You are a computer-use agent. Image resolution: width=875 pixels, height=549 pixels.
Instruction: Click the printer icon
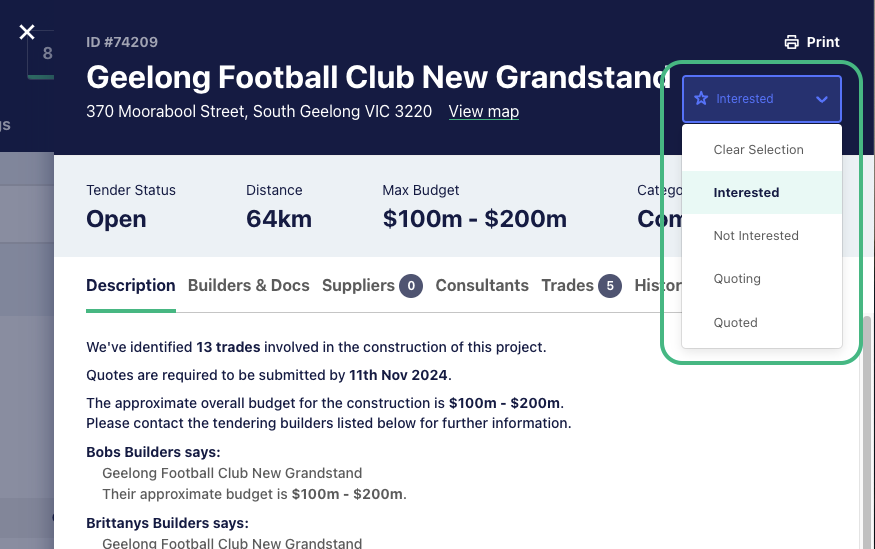pyautogui.click(x=791, y=42)
